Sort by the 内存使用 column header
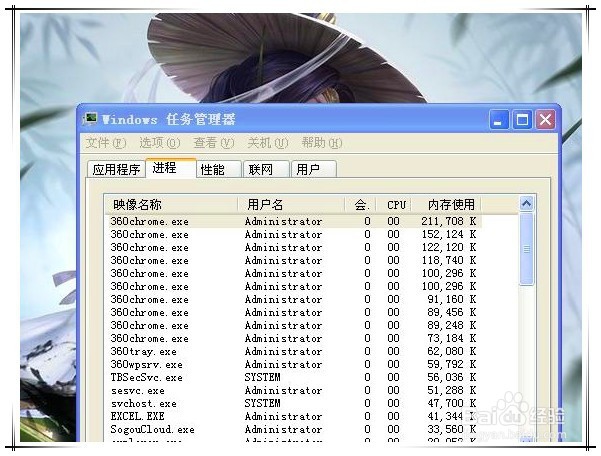The width and height of the screenshot is (601, 456). [446, 204]
